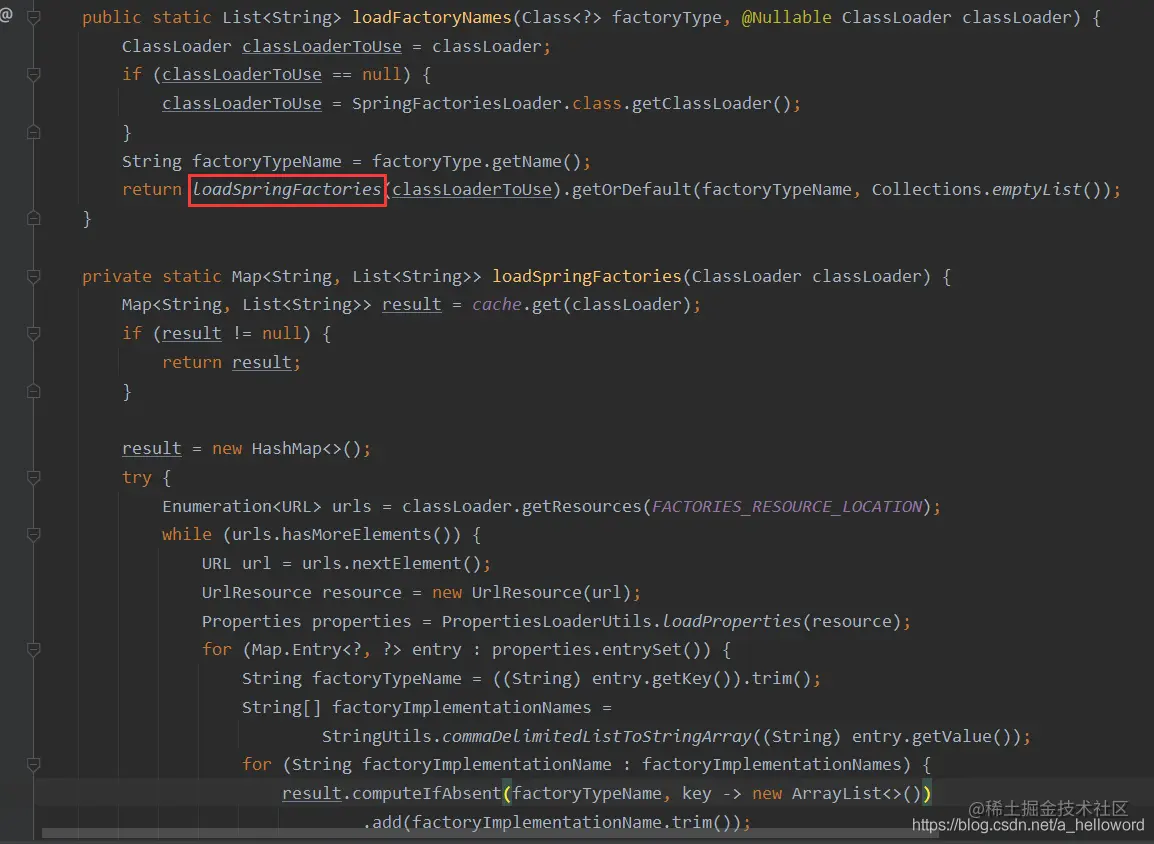Click the getClassLoader() call

(x=711, y=104)
